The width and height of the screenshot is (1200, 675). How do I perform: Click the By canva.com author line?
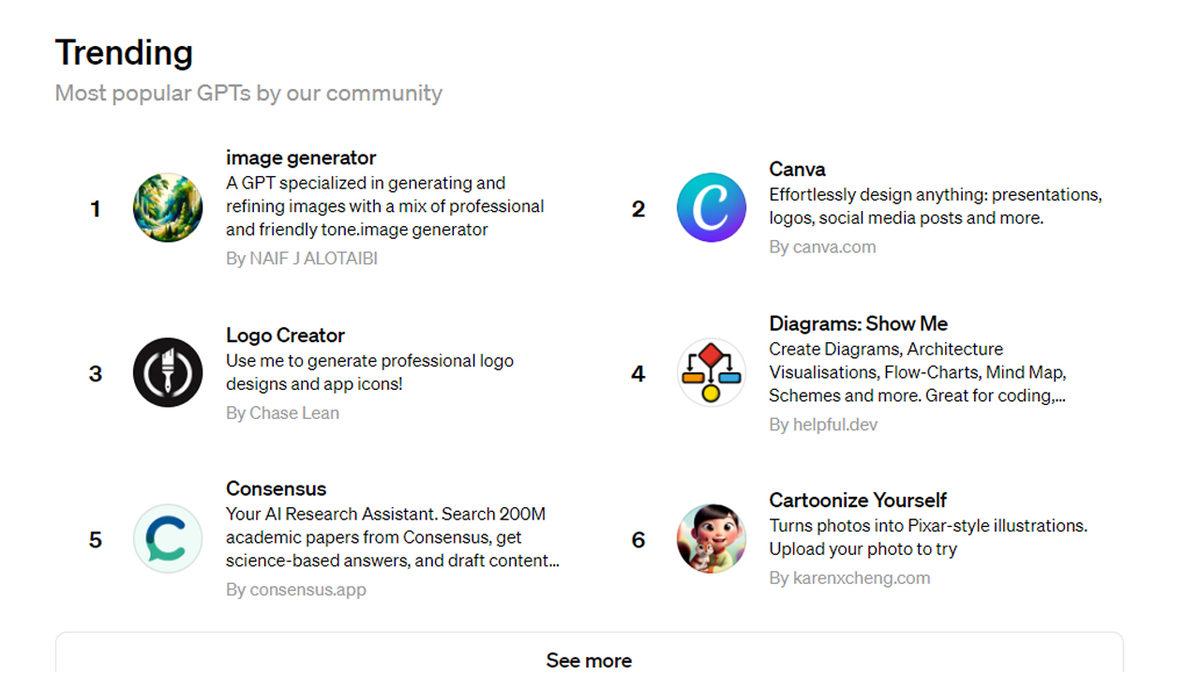point(822,247)
